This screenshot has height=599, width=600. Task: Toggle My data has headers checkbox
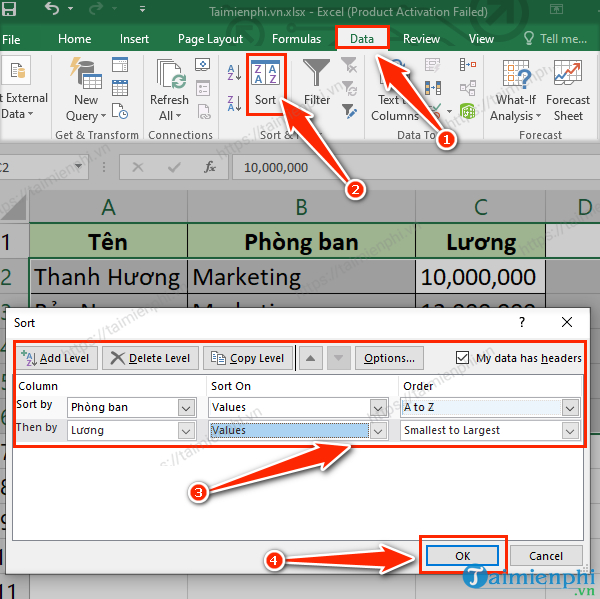tap(462, 358)
